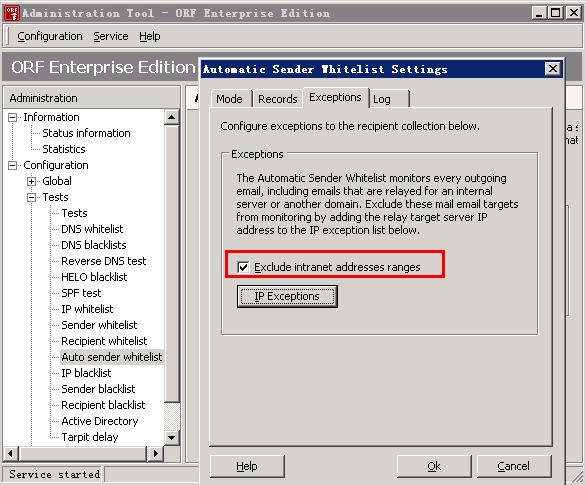Click the Information tree label

pos(51,117)
